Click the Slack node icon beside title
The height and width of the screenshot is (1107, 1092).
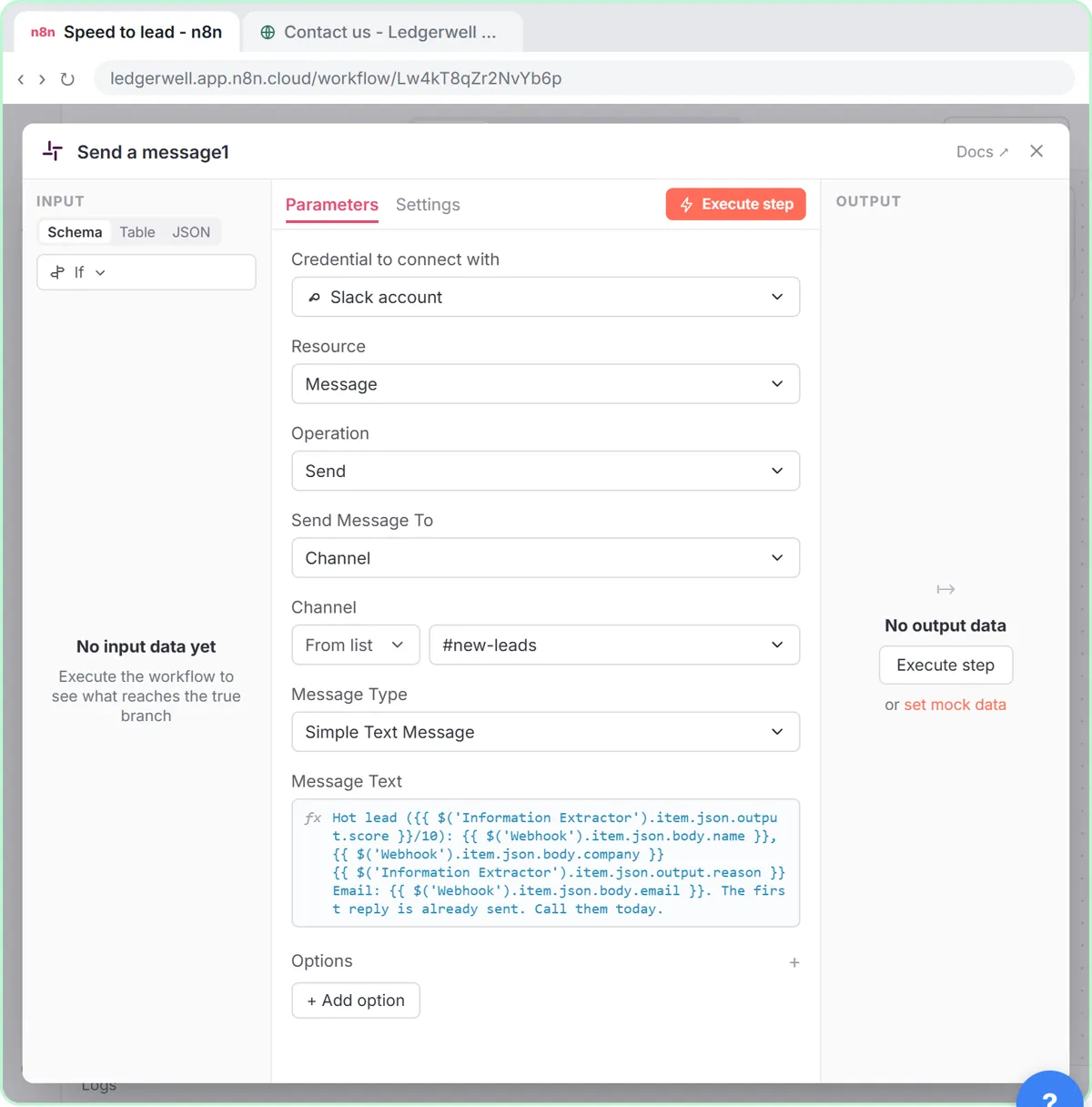point(53,151)
